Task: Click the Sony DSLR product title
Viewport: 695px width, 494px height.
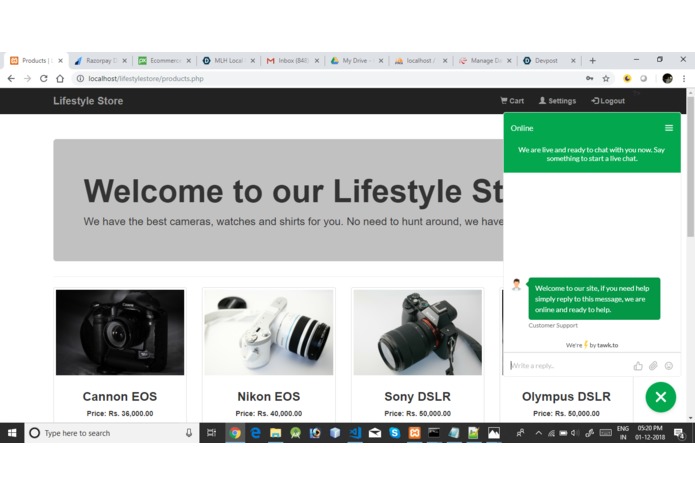Action: click(x=418, y=397)
